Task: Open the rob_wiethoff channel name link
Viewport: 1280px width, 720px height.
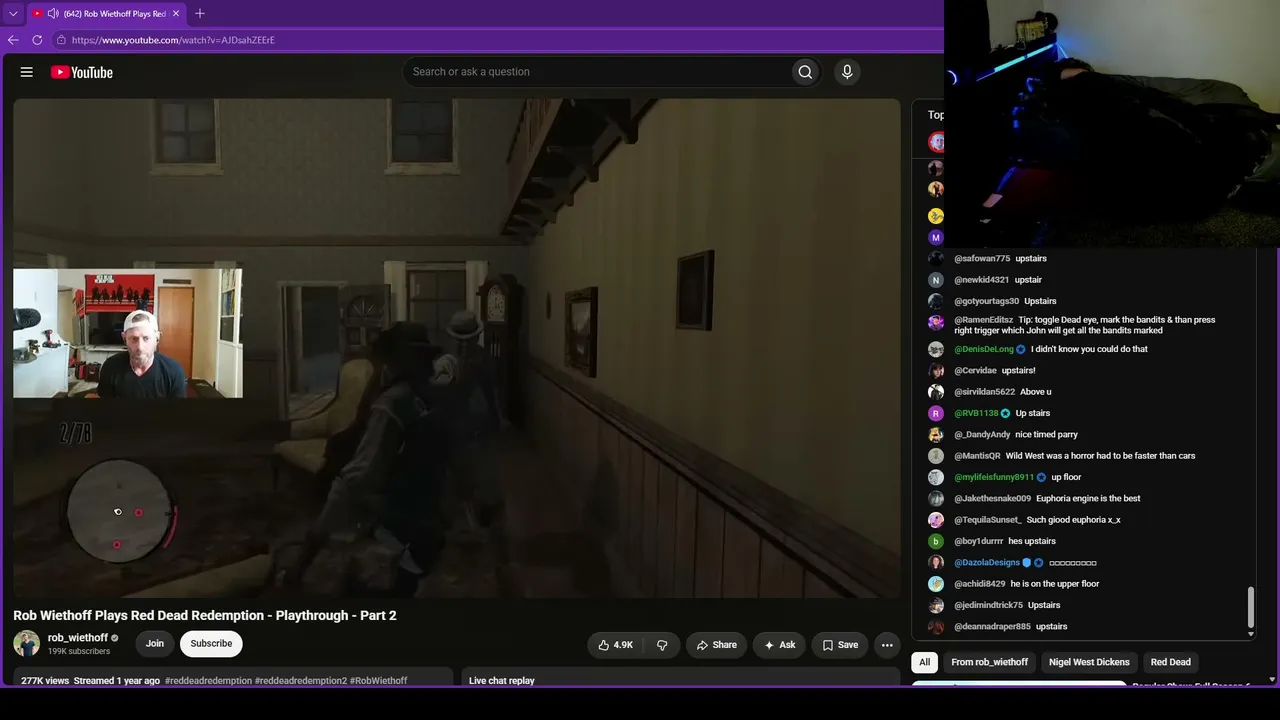Action: coord(78,638)
